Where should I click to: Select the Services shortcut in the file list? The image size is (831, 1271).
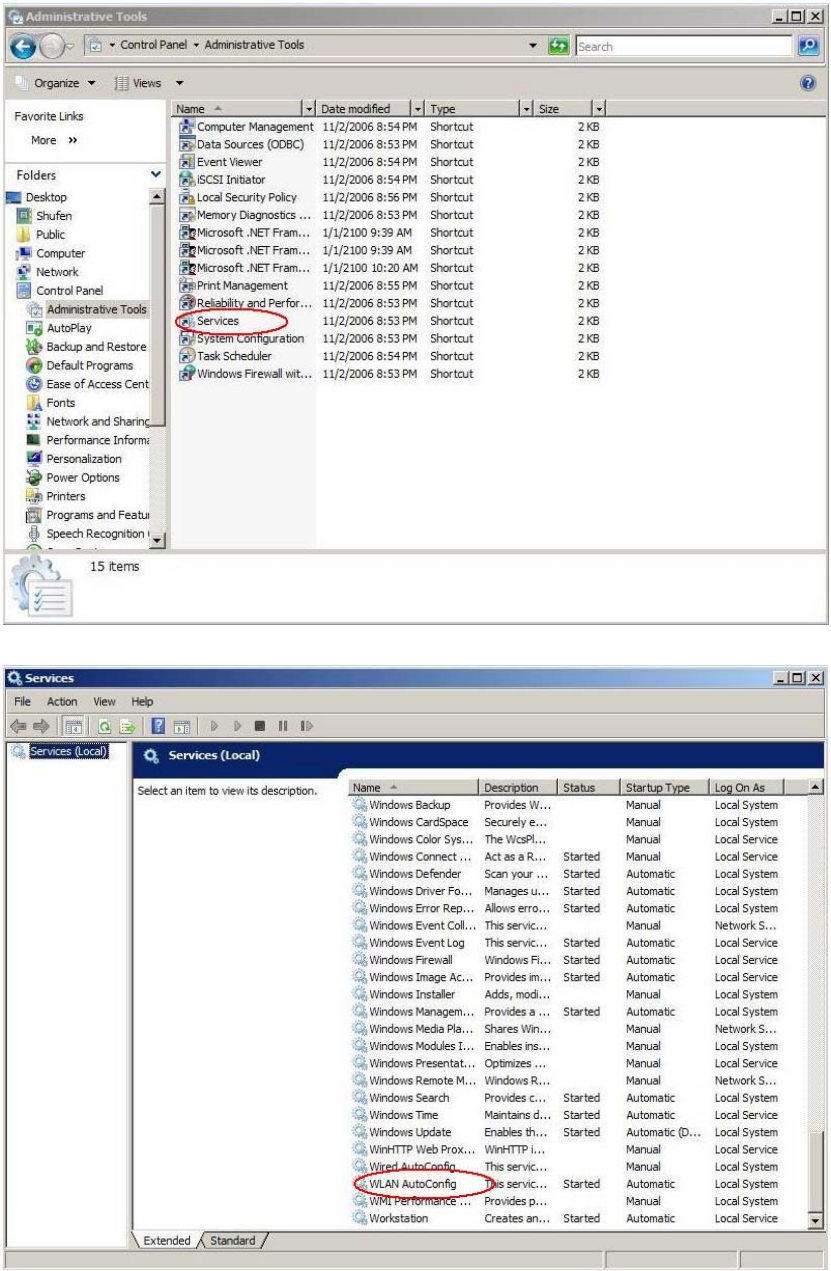tap(210, 321)
